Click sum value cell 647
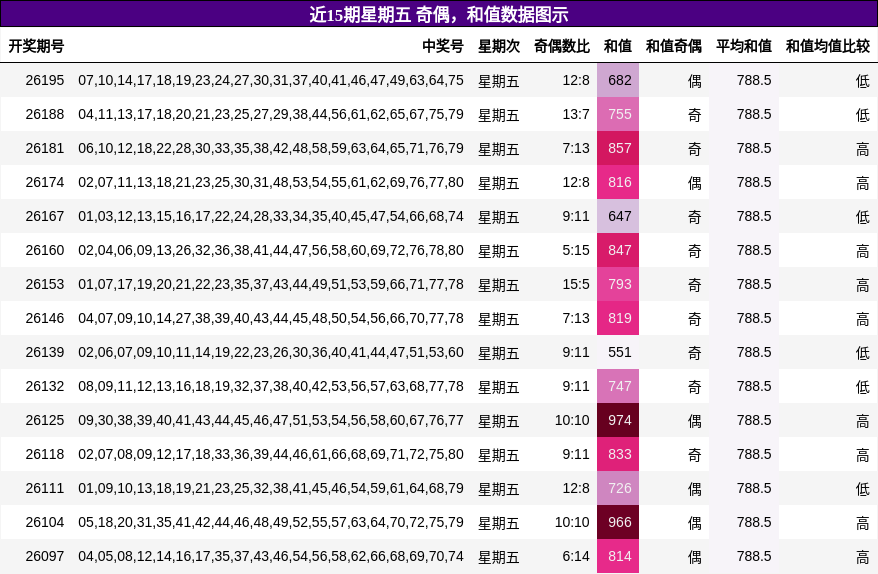 tap(618, 216)
